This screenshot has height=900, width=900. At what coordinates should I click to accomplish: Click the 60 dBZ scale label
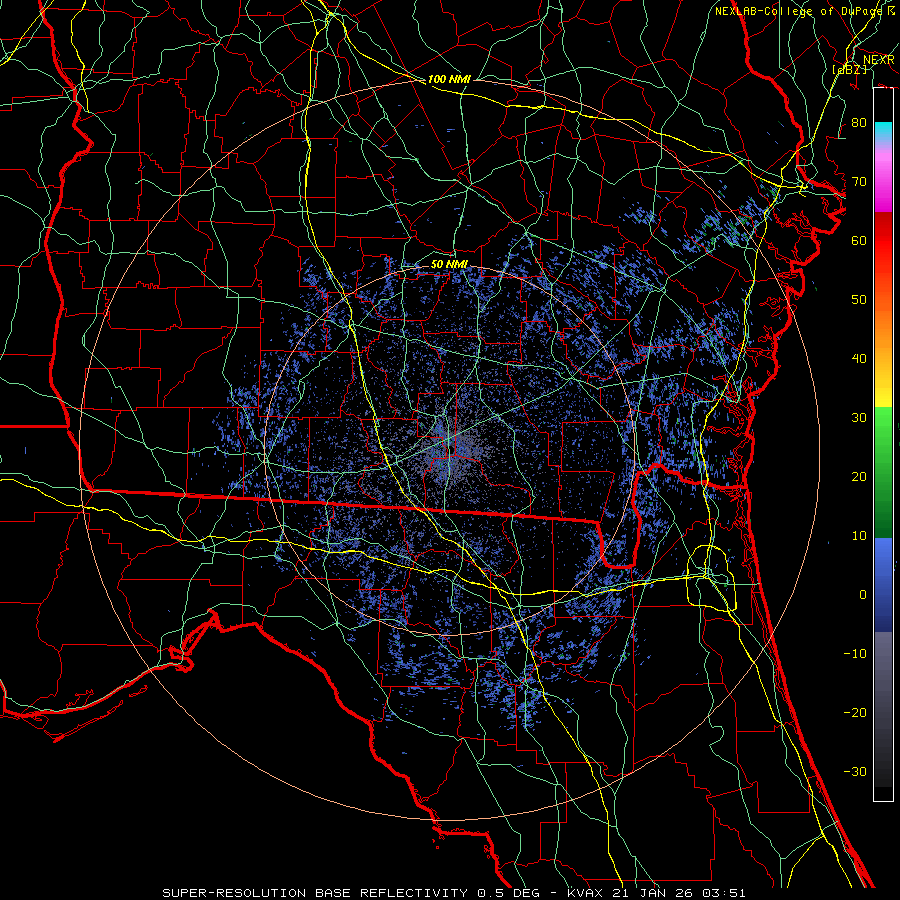coord(859,241)
